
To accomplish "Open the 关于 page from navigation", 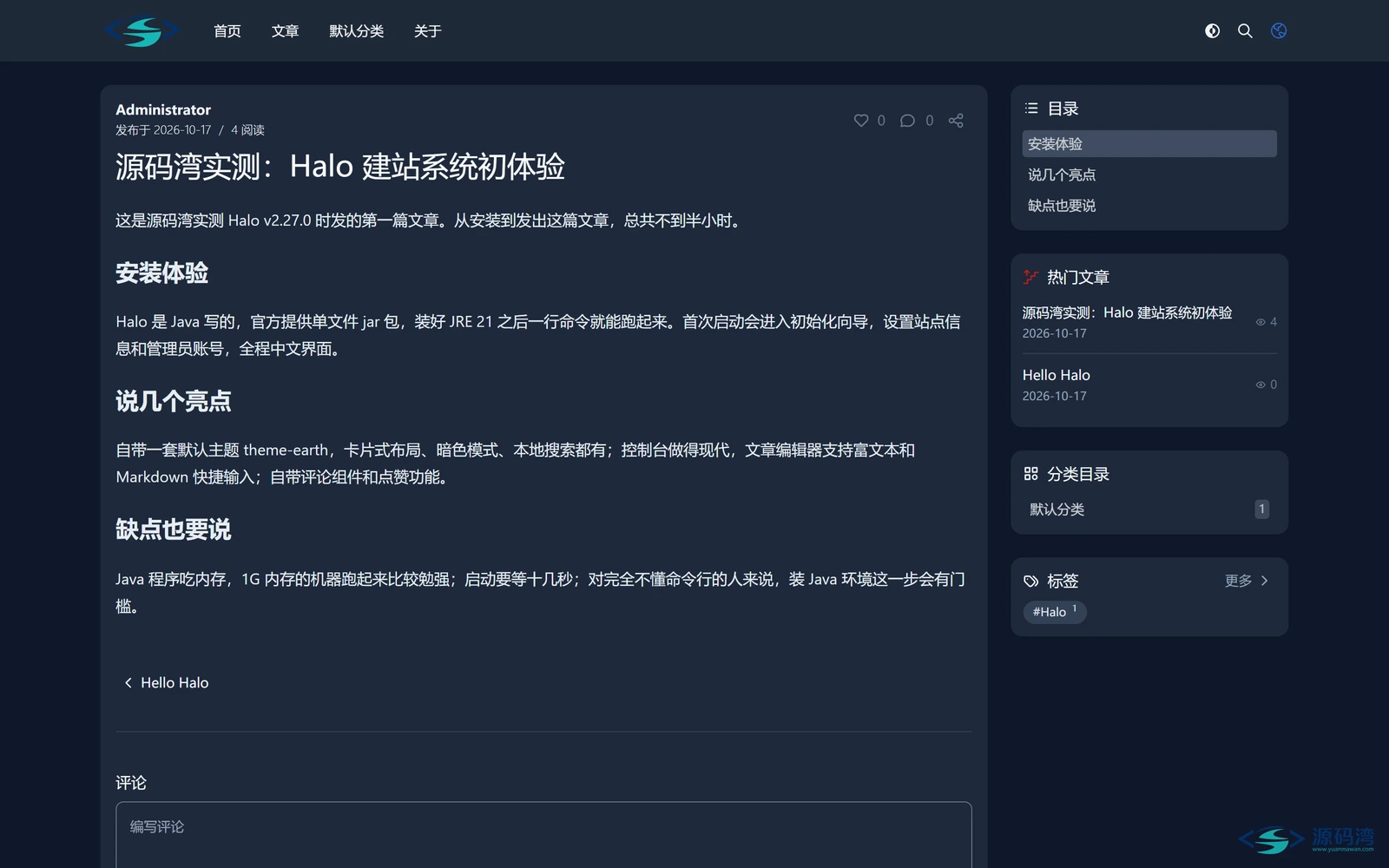I will coord(428,31).
